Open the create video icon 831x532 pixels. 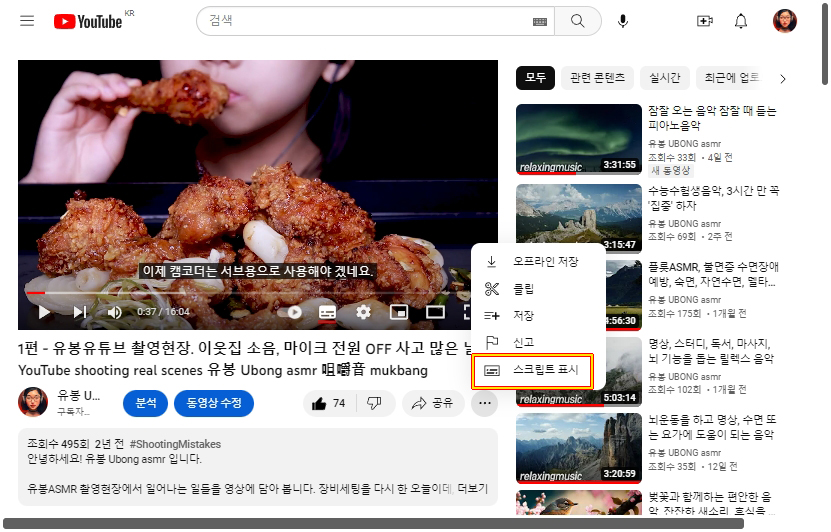[704, 21]
